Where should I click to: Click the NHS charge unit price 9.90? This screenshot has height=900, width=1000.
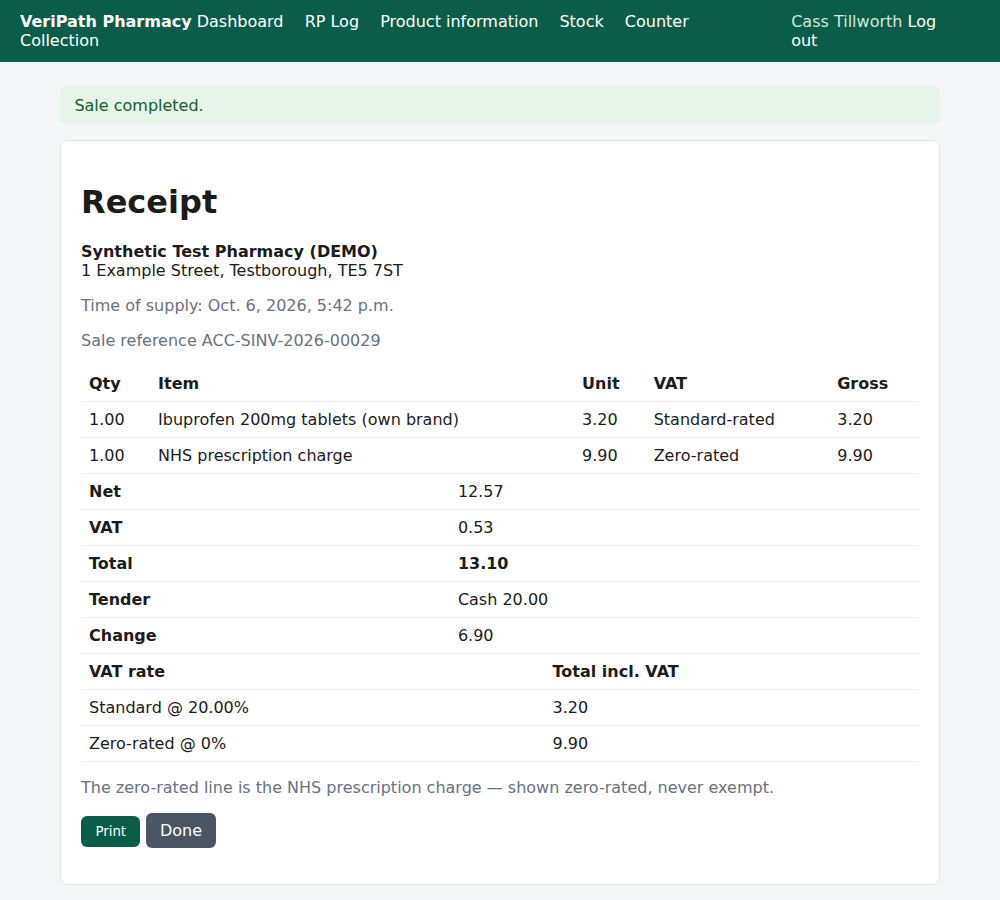[599, 455]
